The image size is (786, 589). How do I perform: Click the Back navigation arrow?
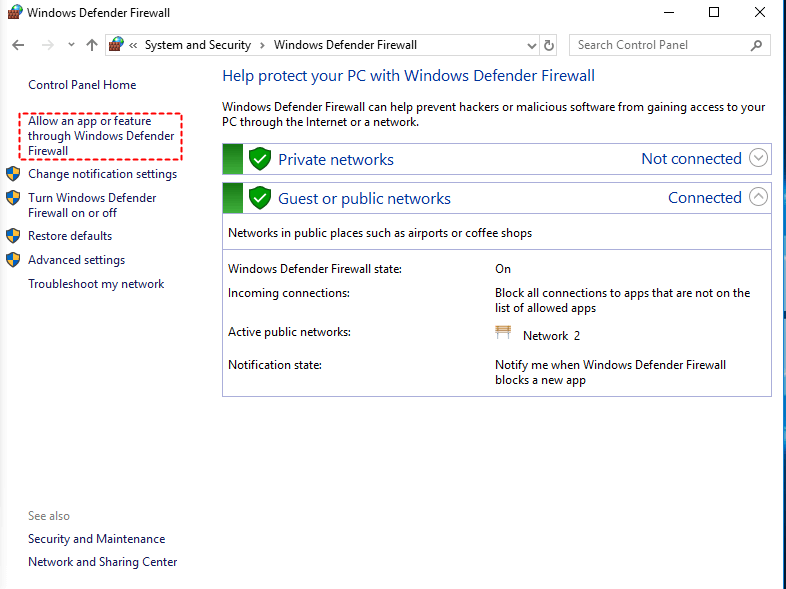tap(18, 45)
